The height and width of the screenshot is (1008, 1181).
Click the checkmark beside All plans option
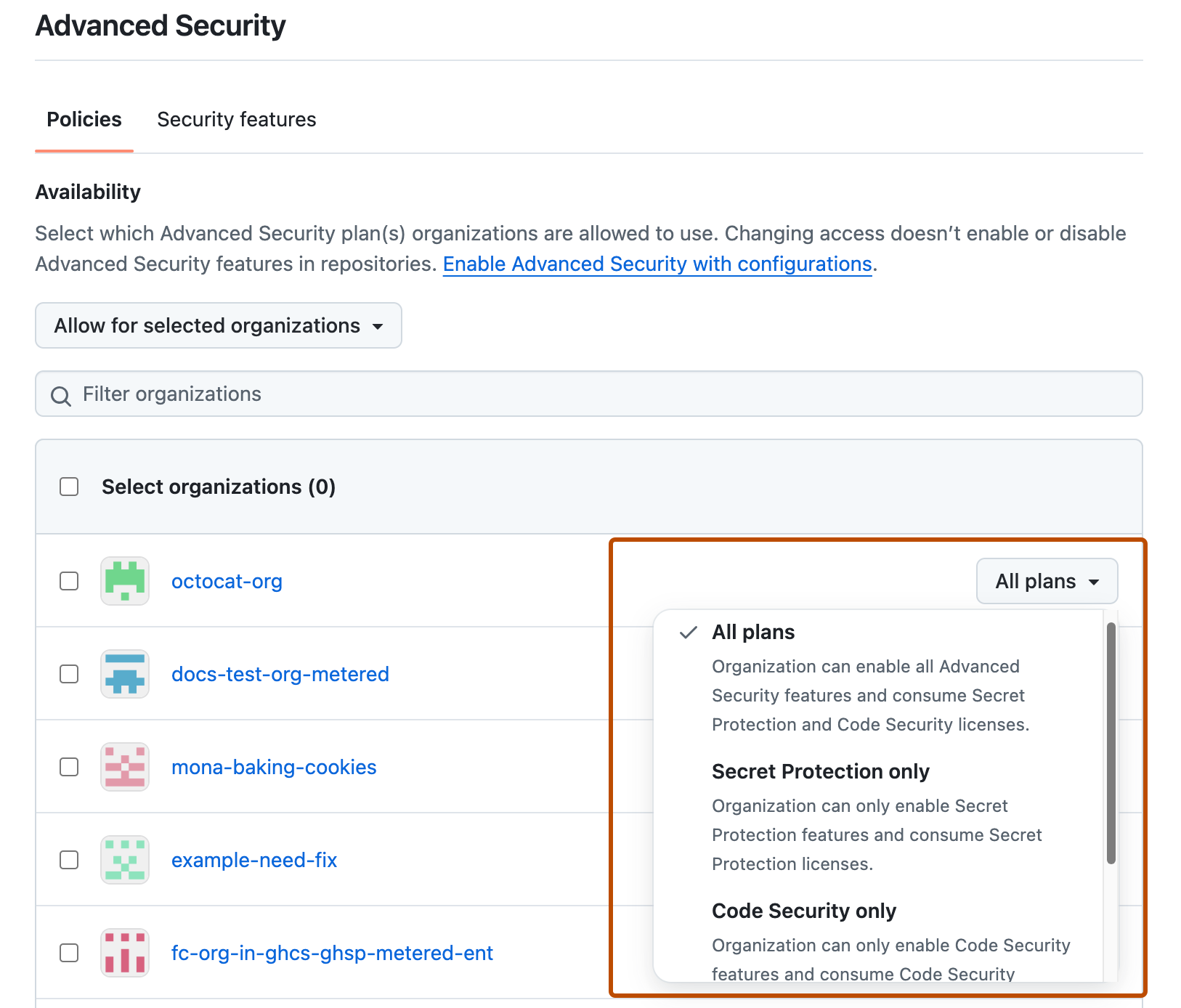coord(686,633)
